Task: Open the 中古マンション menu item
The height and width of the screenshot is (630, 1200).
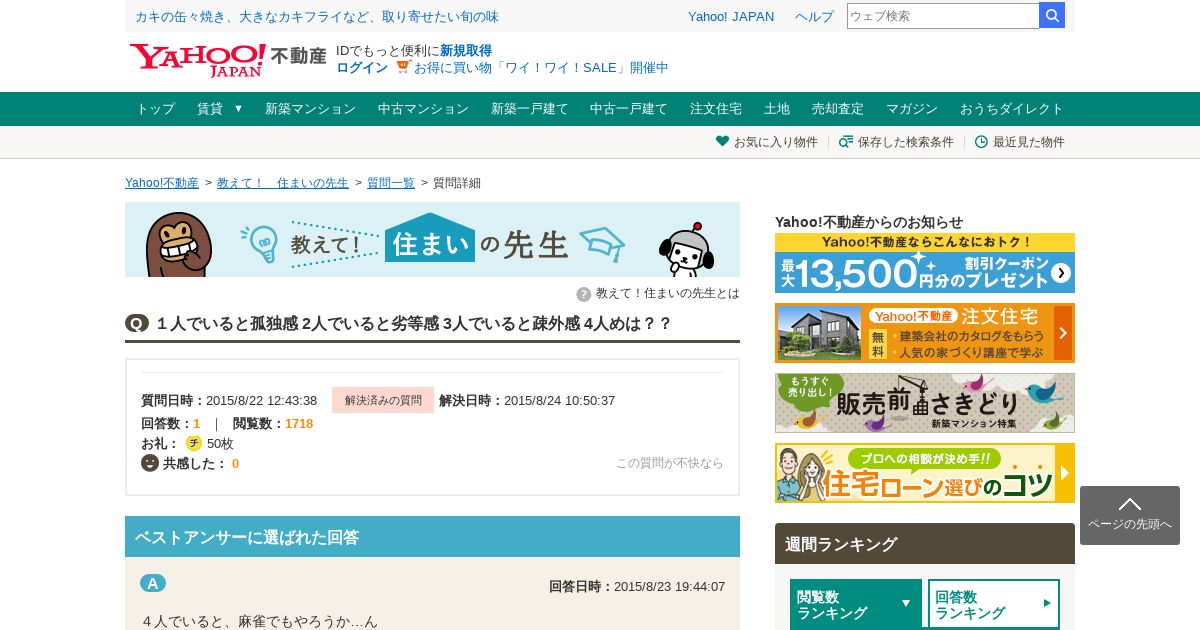Action: tap(423, 109)
